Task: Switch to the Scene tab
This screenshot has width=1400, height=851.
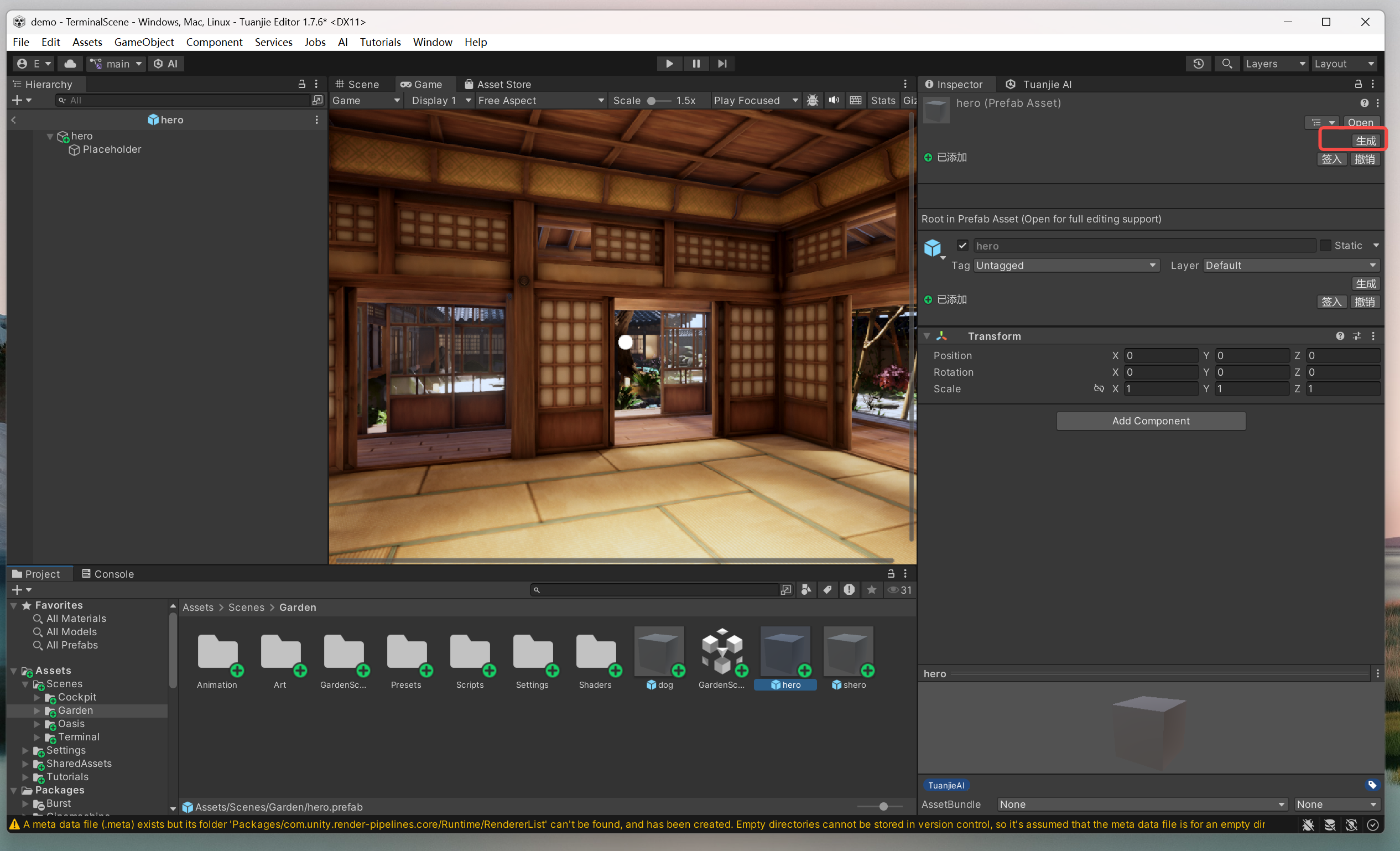Action: tap(357, 84)
